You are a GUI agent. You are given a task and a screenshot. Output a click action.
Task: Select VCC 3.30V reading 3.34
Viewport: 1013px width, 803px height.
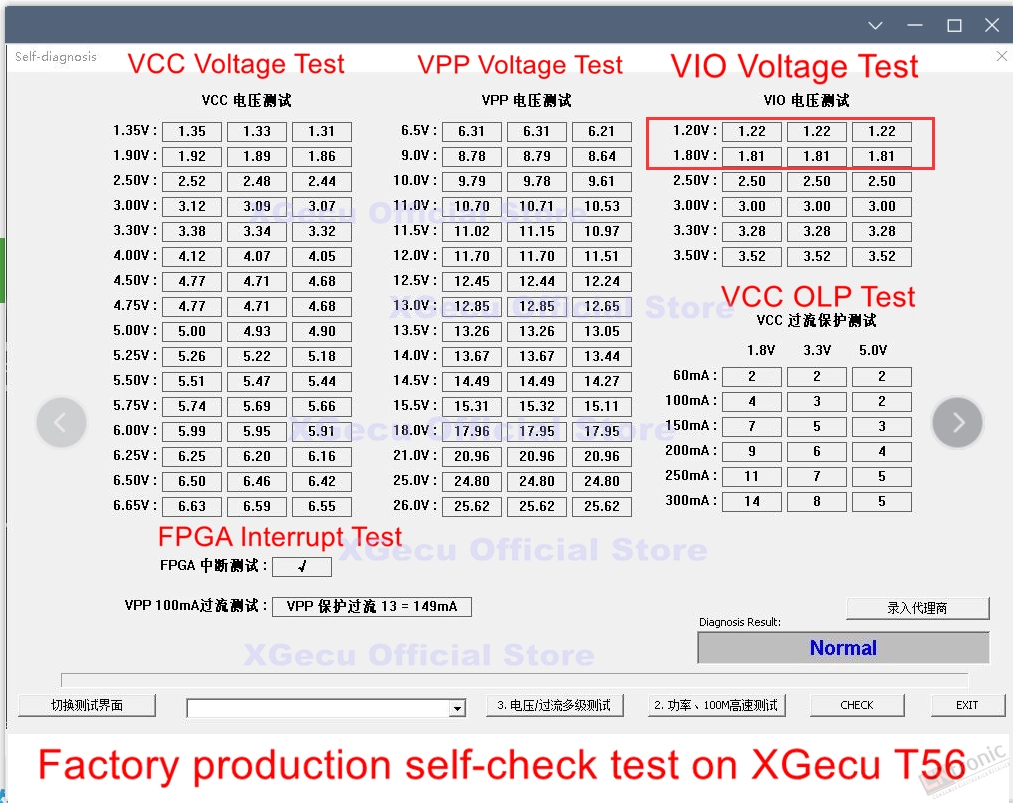pyautogui.click(x=256, y=231)
